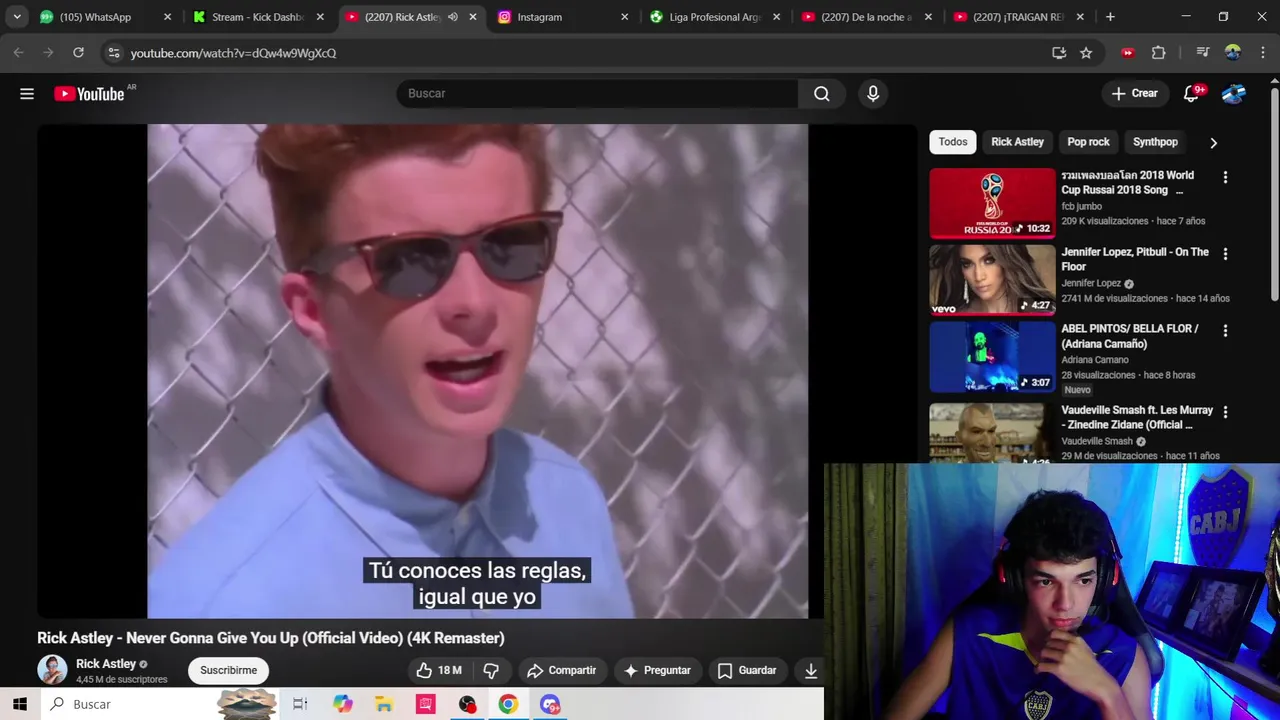Open options for ABEL PINTOS BELLA FLOR video

pos(1225,330)
